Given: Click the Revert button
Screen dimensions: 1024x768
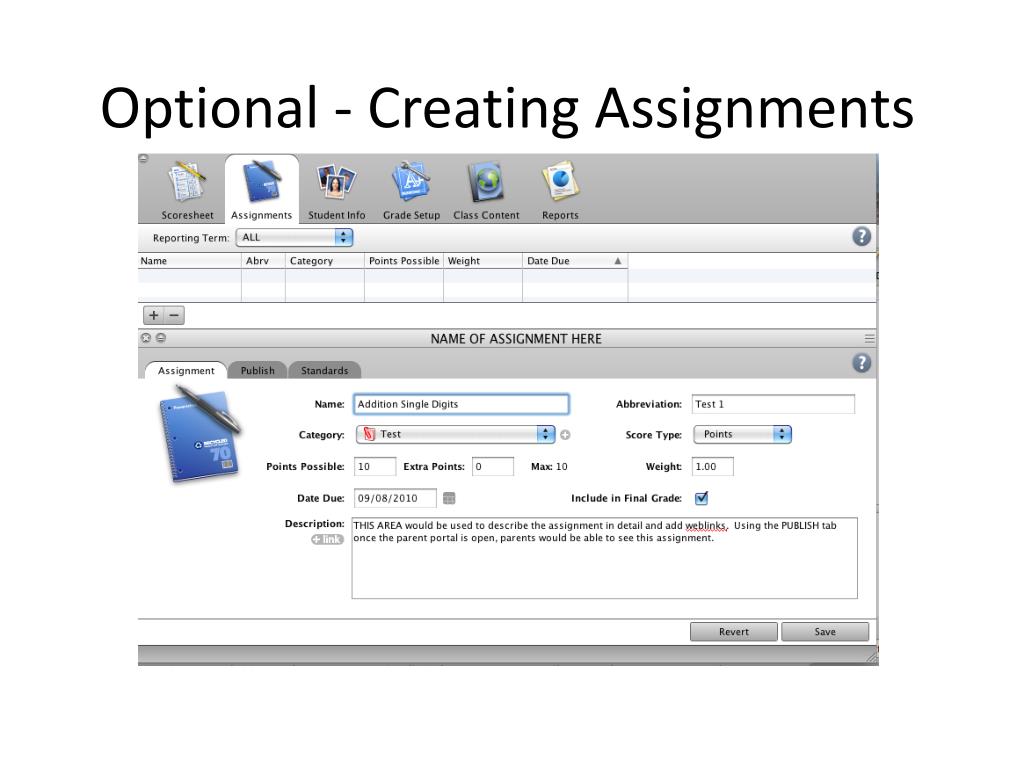Looking at the screenshot, I should click(734, 632).
